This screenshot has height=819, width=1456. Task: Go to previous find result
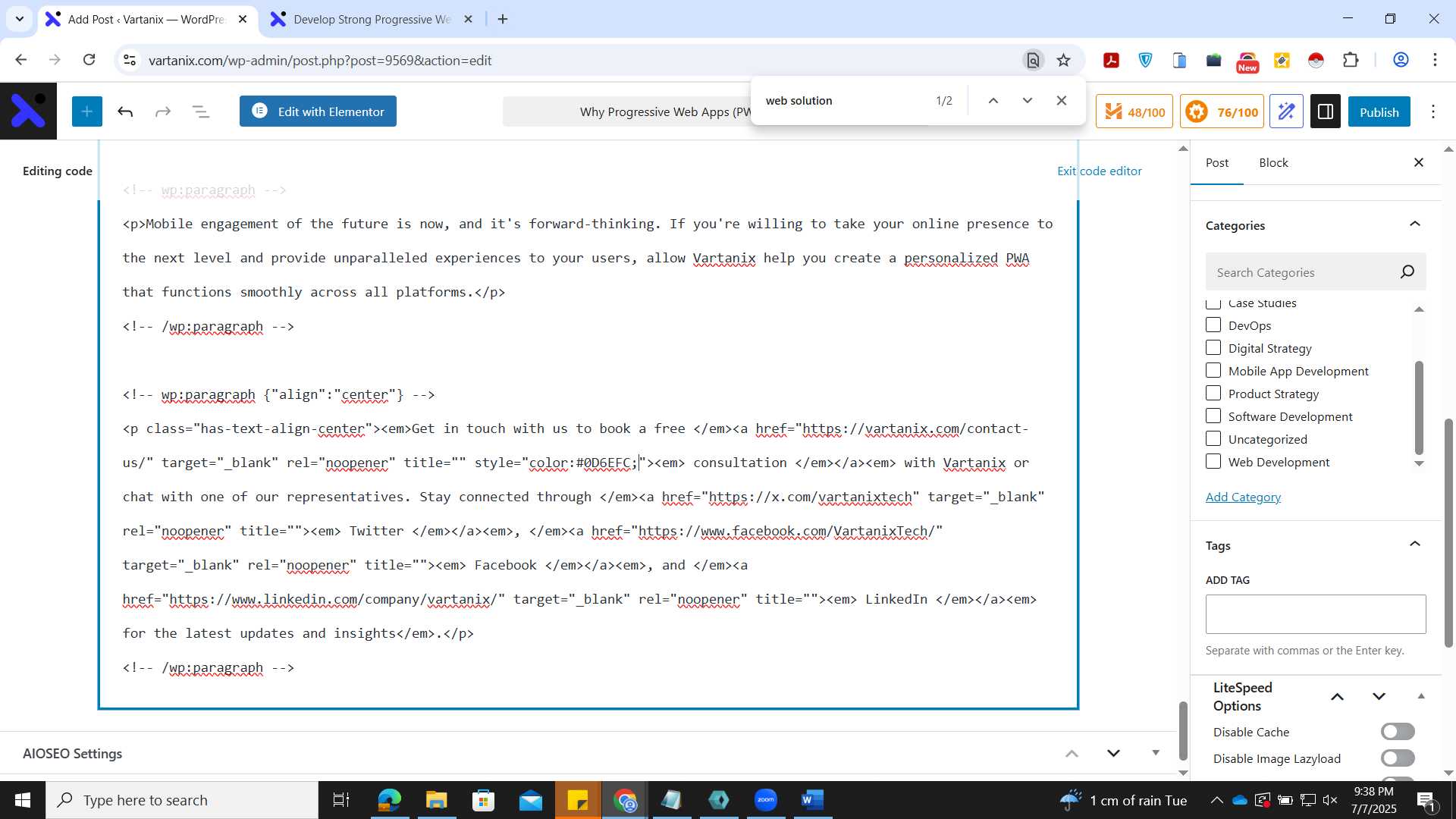click(x=993, y=100)
